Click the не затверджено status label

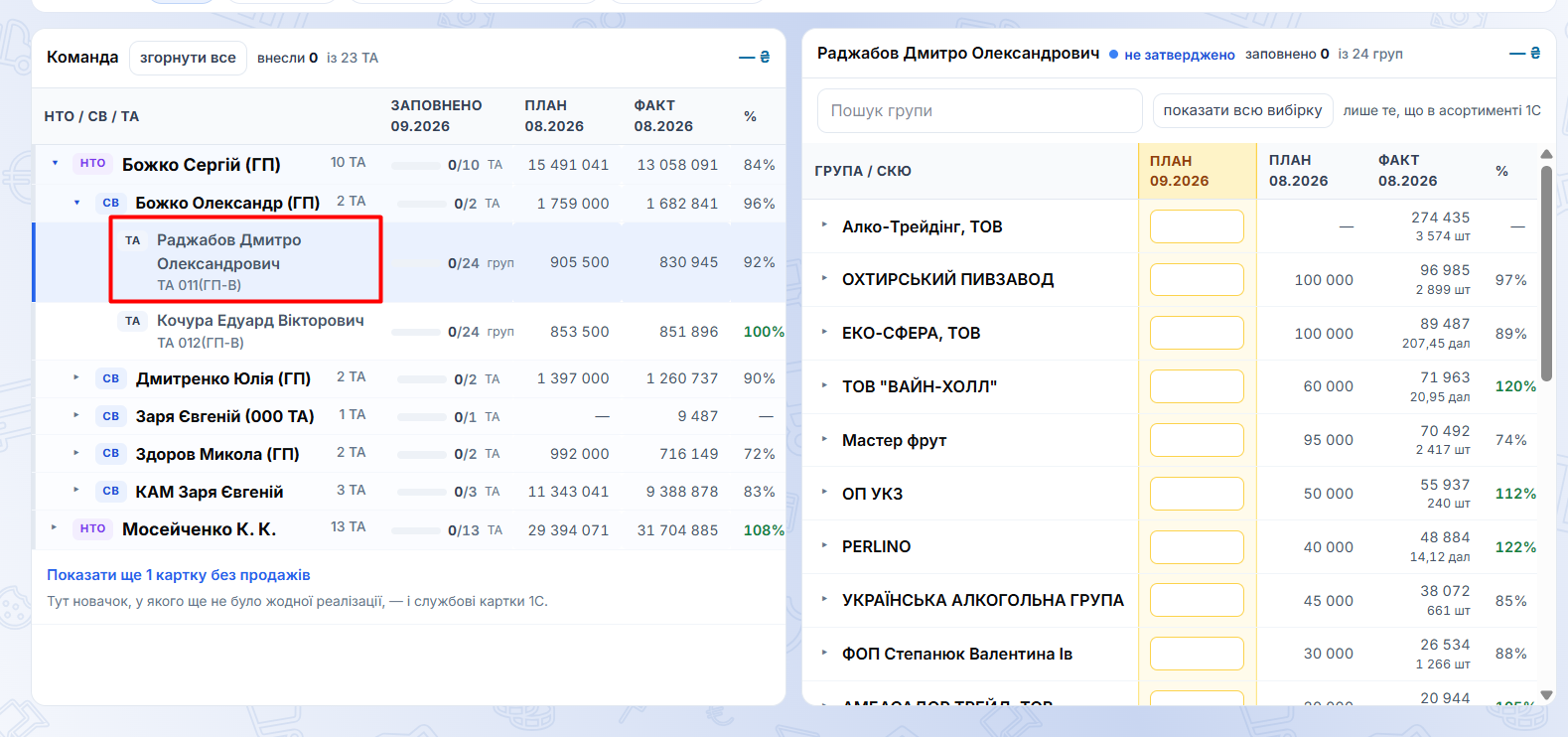[x=1180, y=55]
